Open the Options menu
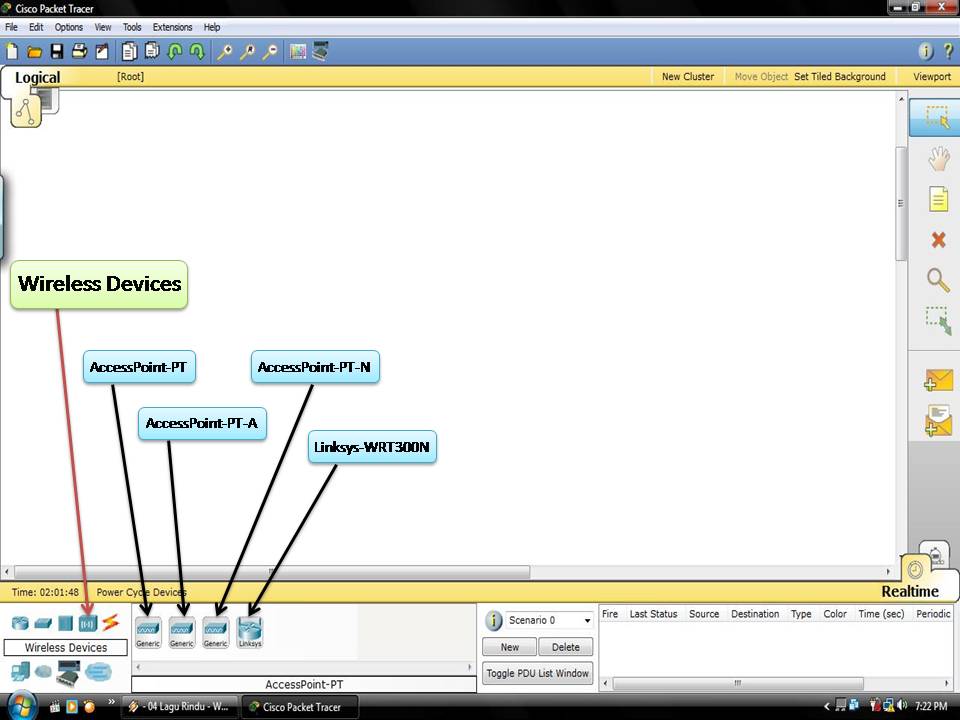Screen dimensions: 960x720 (x=69, y=27)
